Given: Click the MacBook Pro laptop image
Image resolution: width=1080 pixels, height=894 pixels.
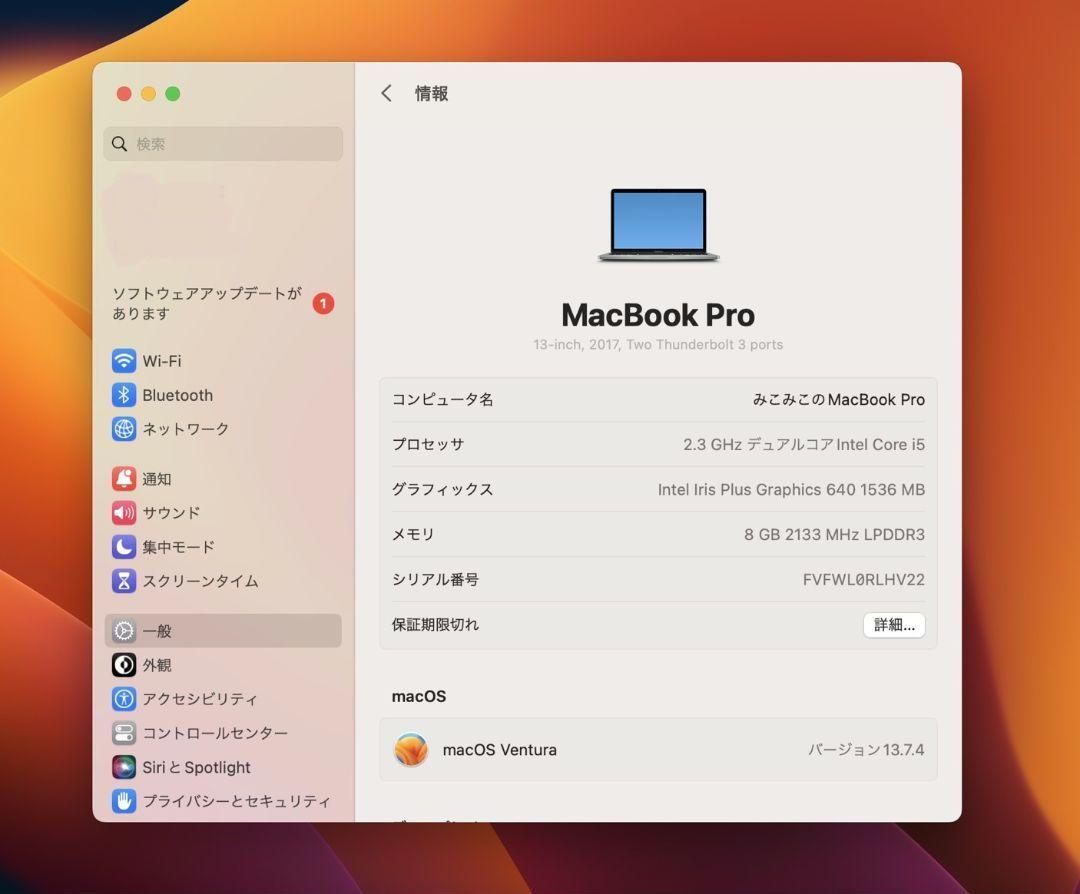Looking at the screenshot, I should (x=658, y=225).
